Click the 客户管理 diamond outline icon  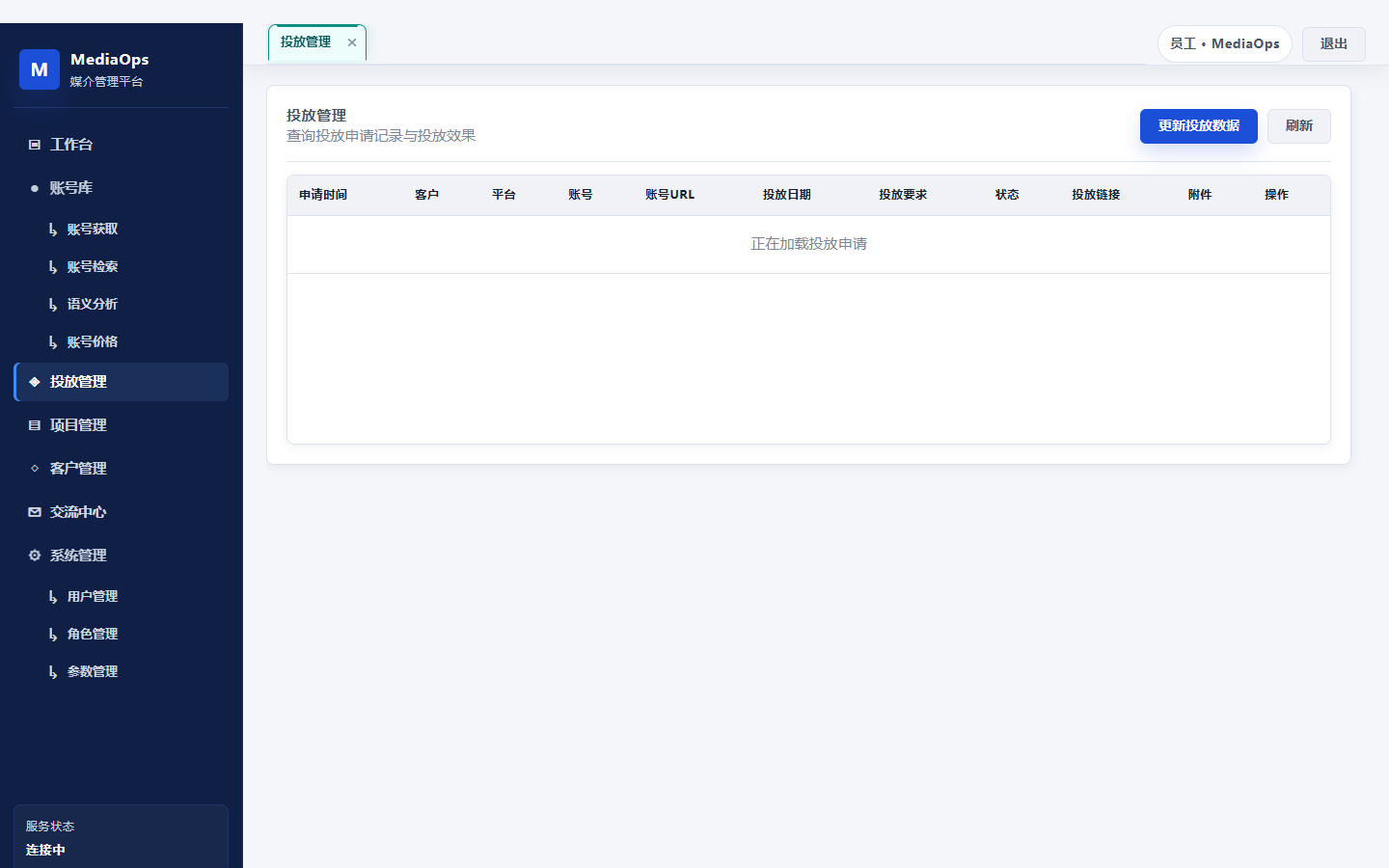[35, 469]
